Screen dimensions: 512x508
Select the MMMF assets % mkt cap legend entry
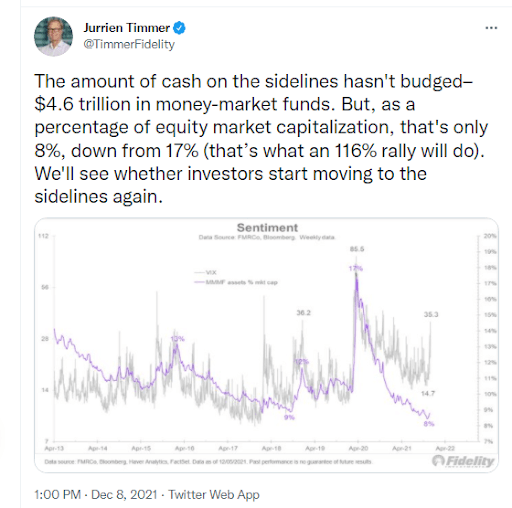click(236, 282)
